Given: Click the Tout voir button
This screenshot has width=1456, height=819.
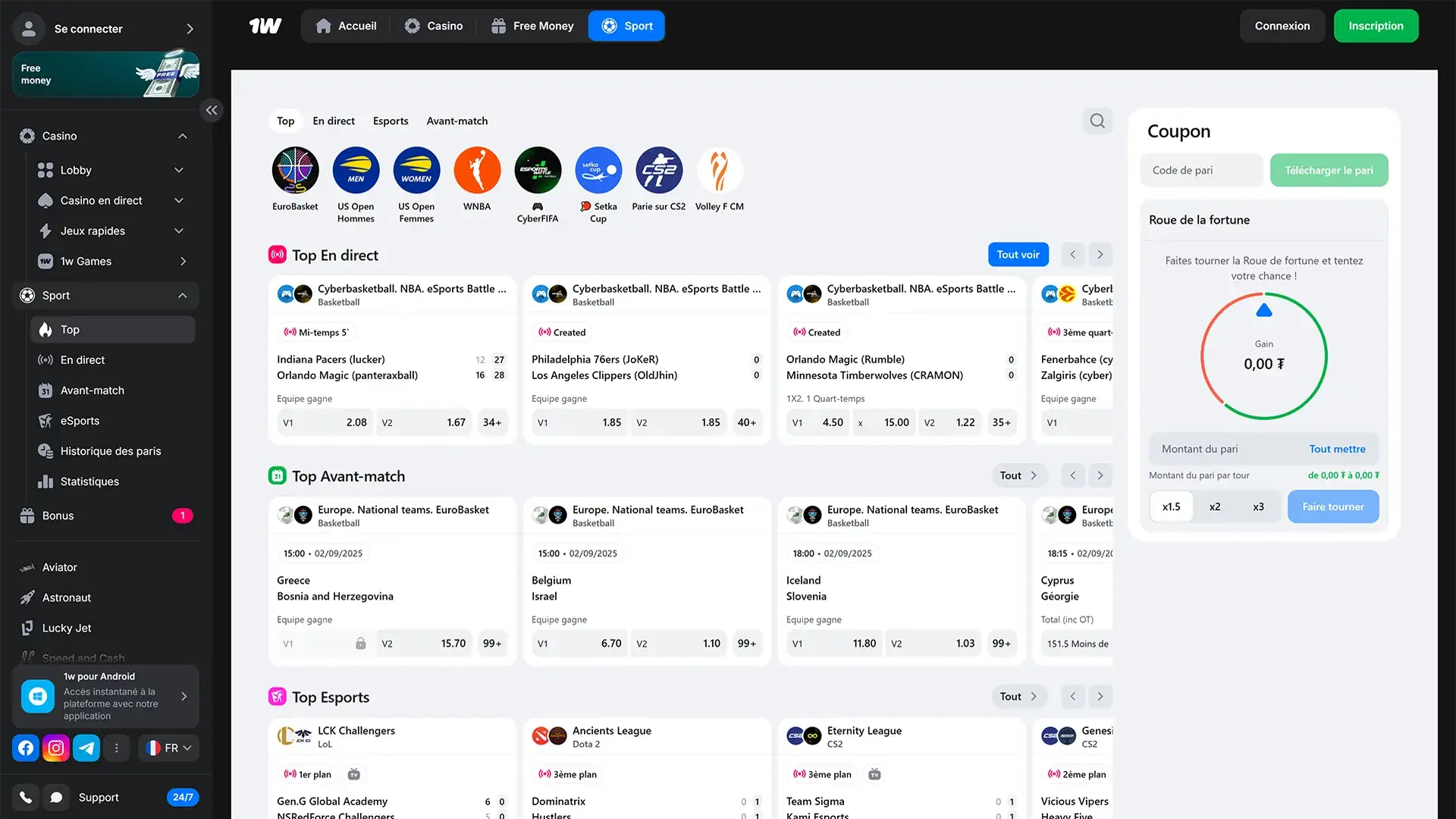Looking at the screenshot, I should pyautogui.click(x=1018, y=255).
